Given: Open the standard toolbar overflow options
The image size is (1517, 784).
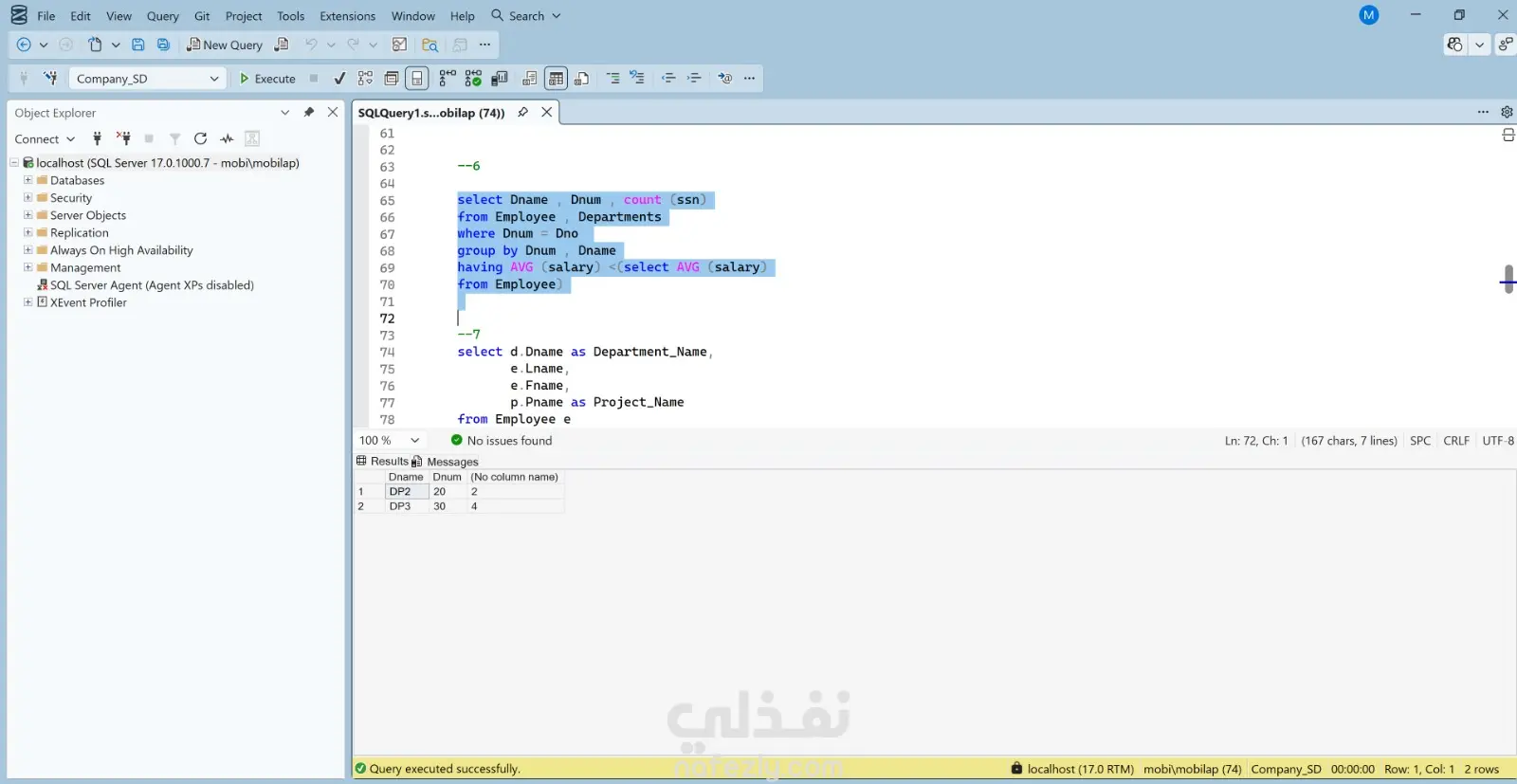Looking at the screenshot, I should tap(485, 45).
